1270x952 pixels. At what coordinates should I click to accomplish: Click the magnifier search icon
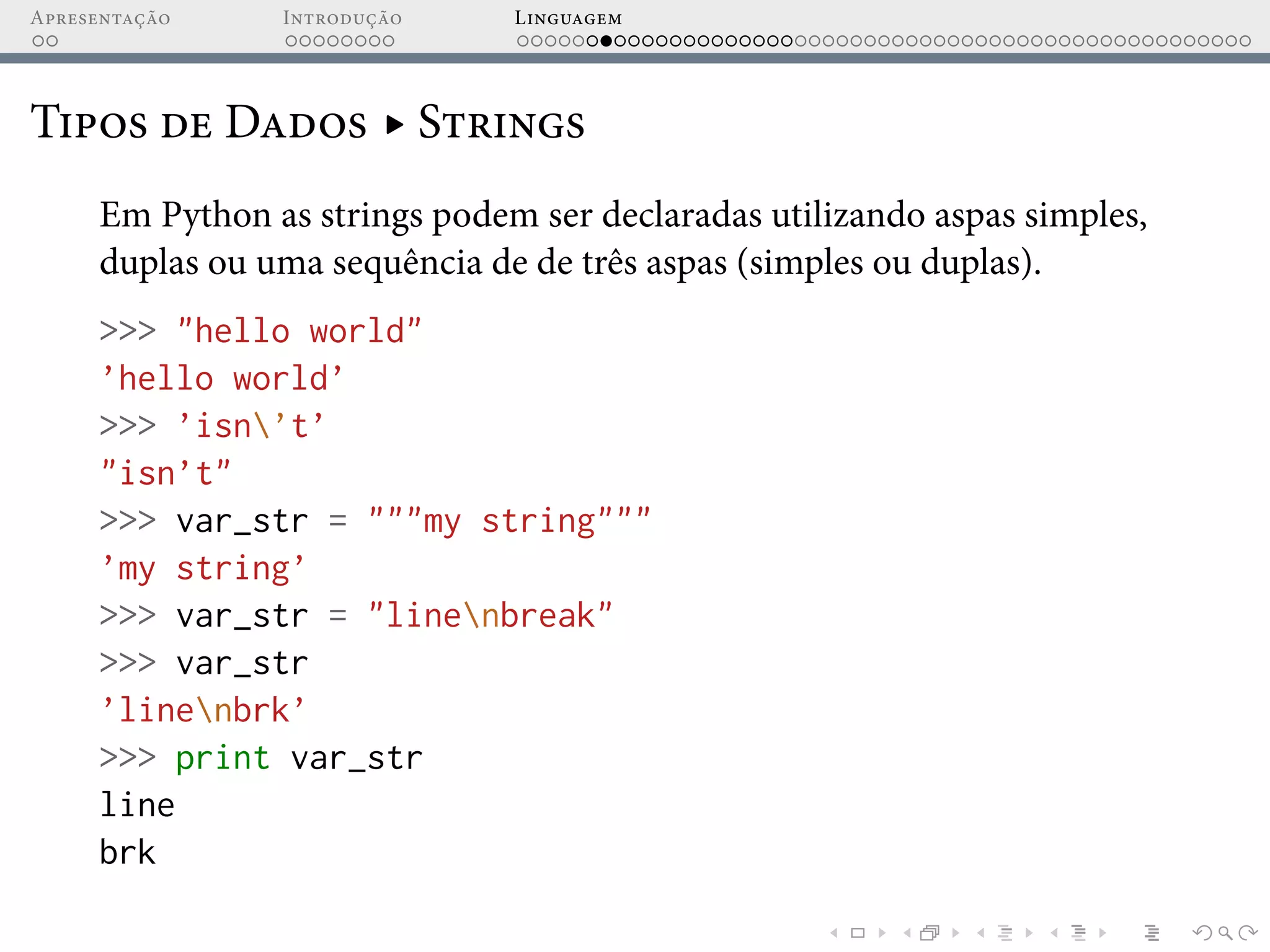coord(1225,932)
